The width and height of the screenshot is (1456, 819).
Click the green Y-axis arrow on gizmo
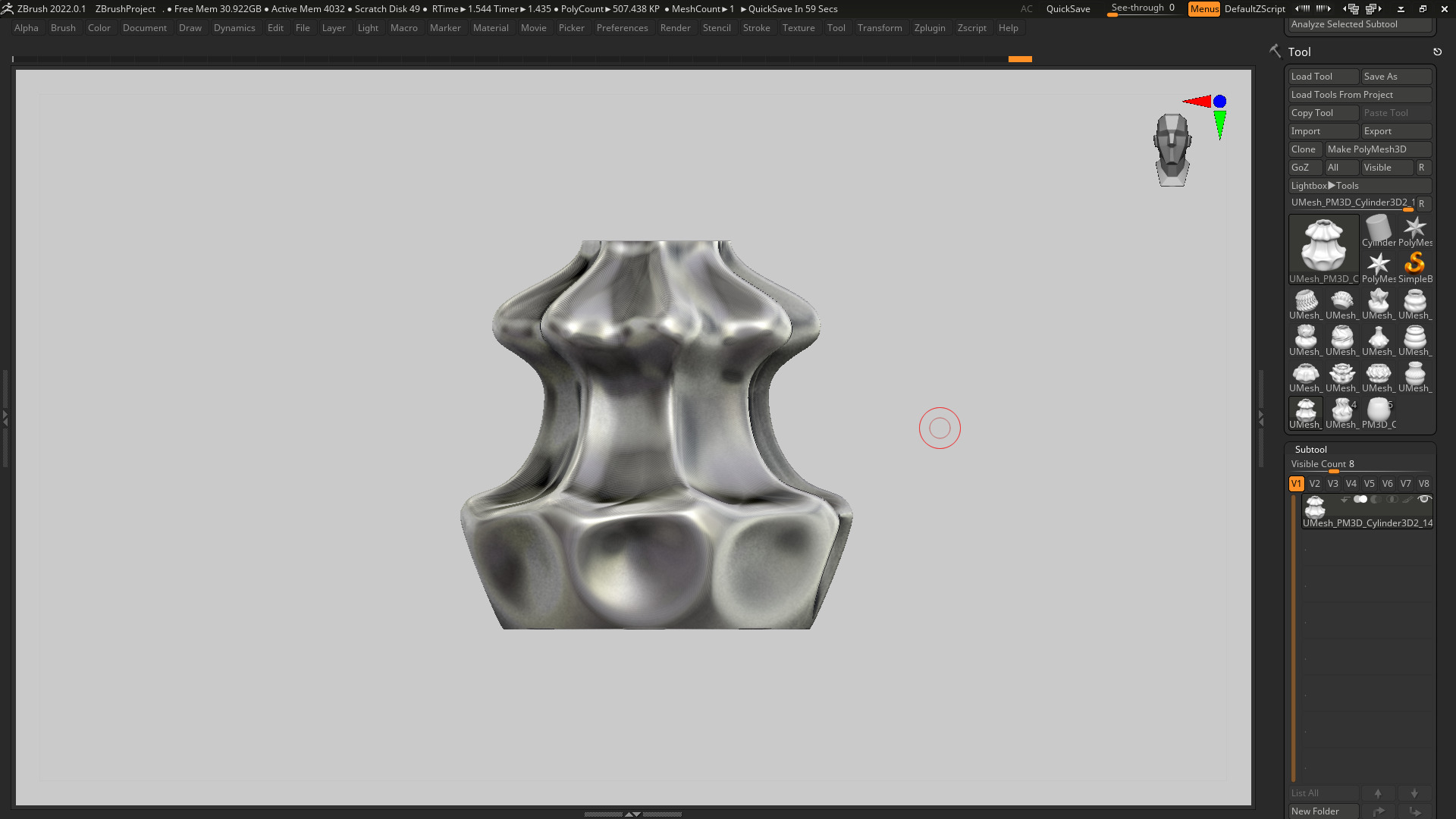(x=1219, y=124)
